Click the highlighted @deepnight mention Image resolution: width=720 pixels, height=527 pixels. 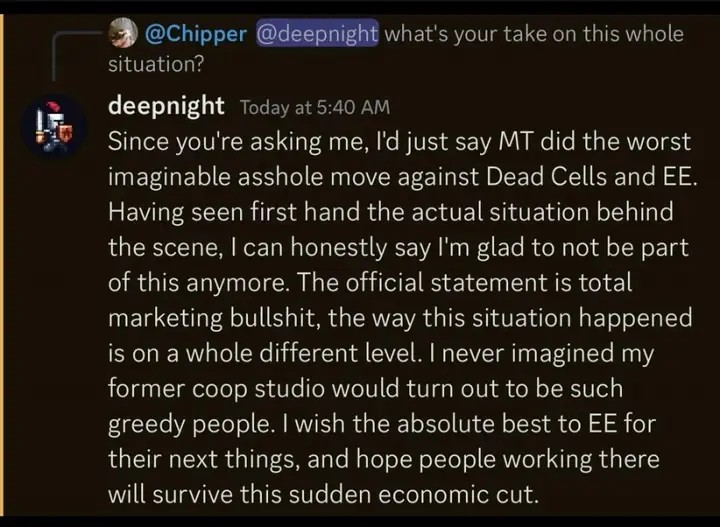click(318, 33)
